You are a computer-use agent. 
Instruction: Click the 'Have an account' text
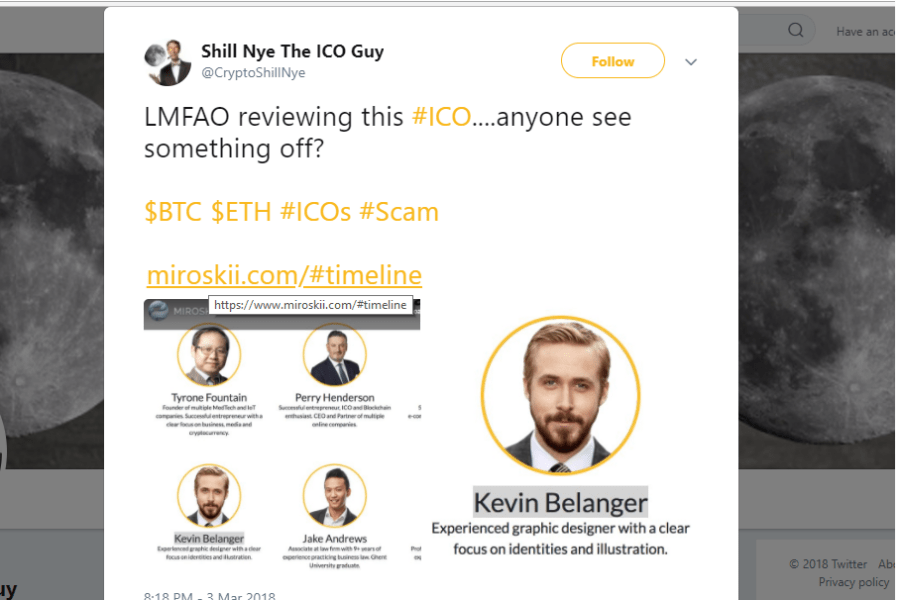pos(865,31)
